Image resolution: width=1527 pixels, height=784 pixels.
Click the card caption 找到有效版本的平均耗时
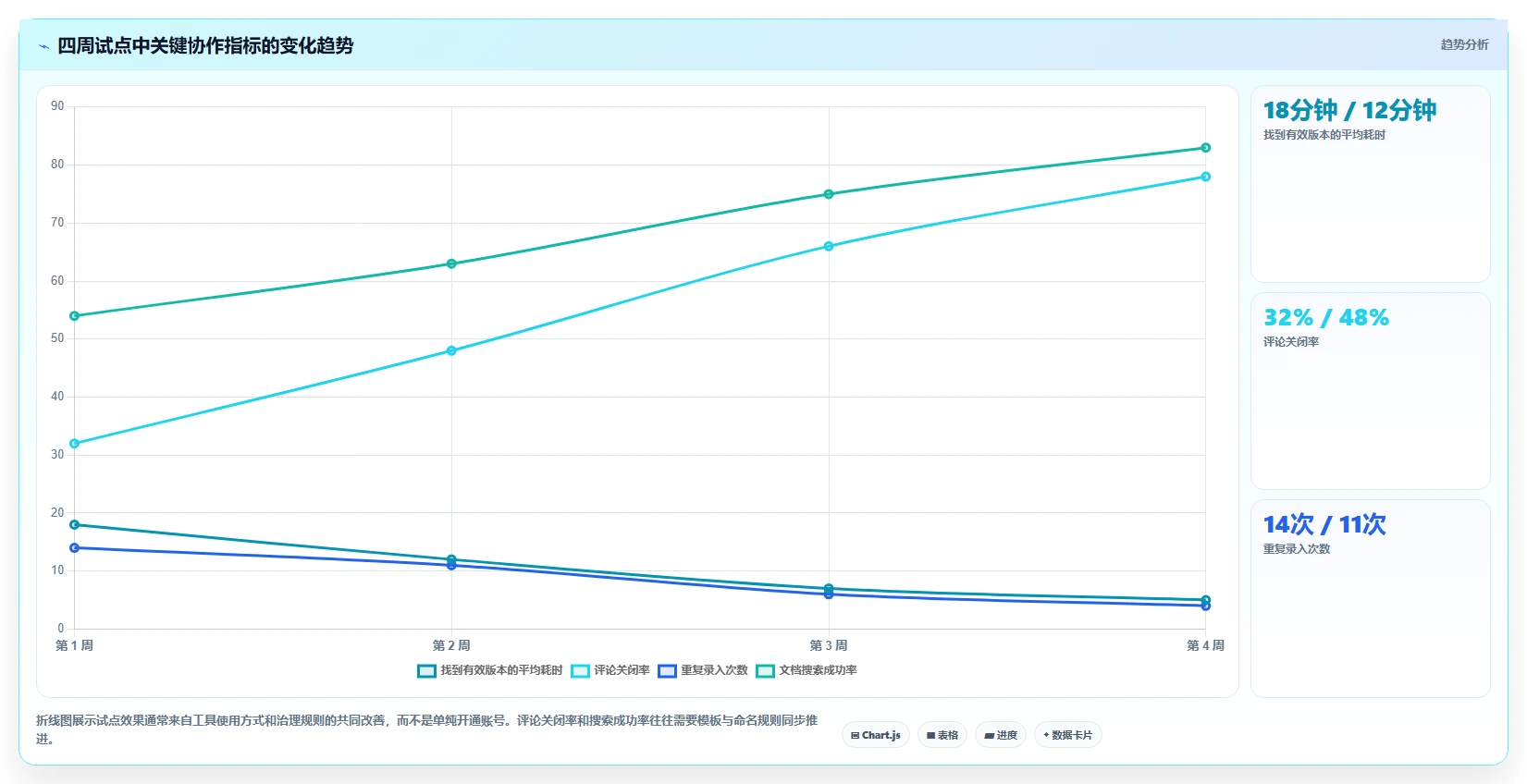pyautogui.click(x=1324, y=135)
